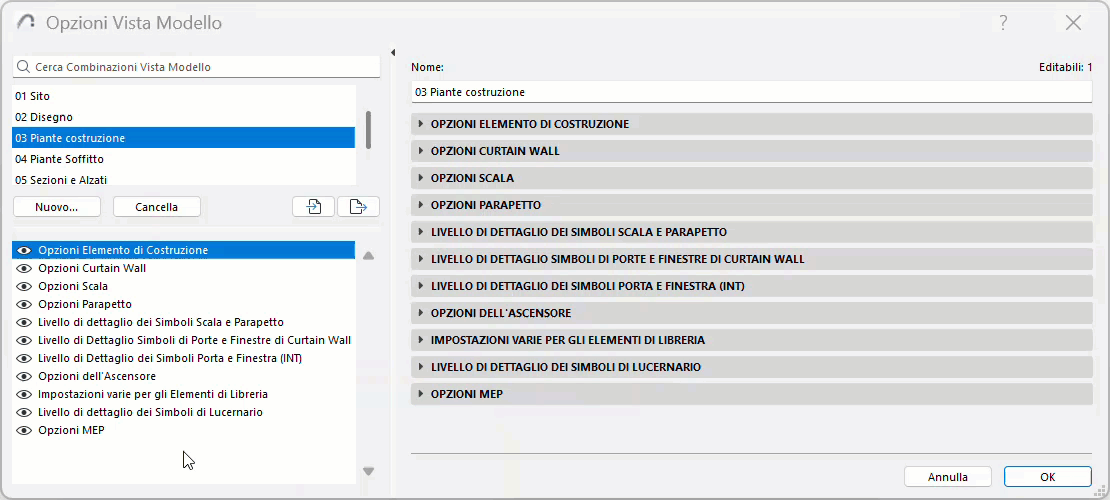This screenshot has width=1110, height=500.
Task: Expand OPZIONI MEP panel
Action: (752, 394)
